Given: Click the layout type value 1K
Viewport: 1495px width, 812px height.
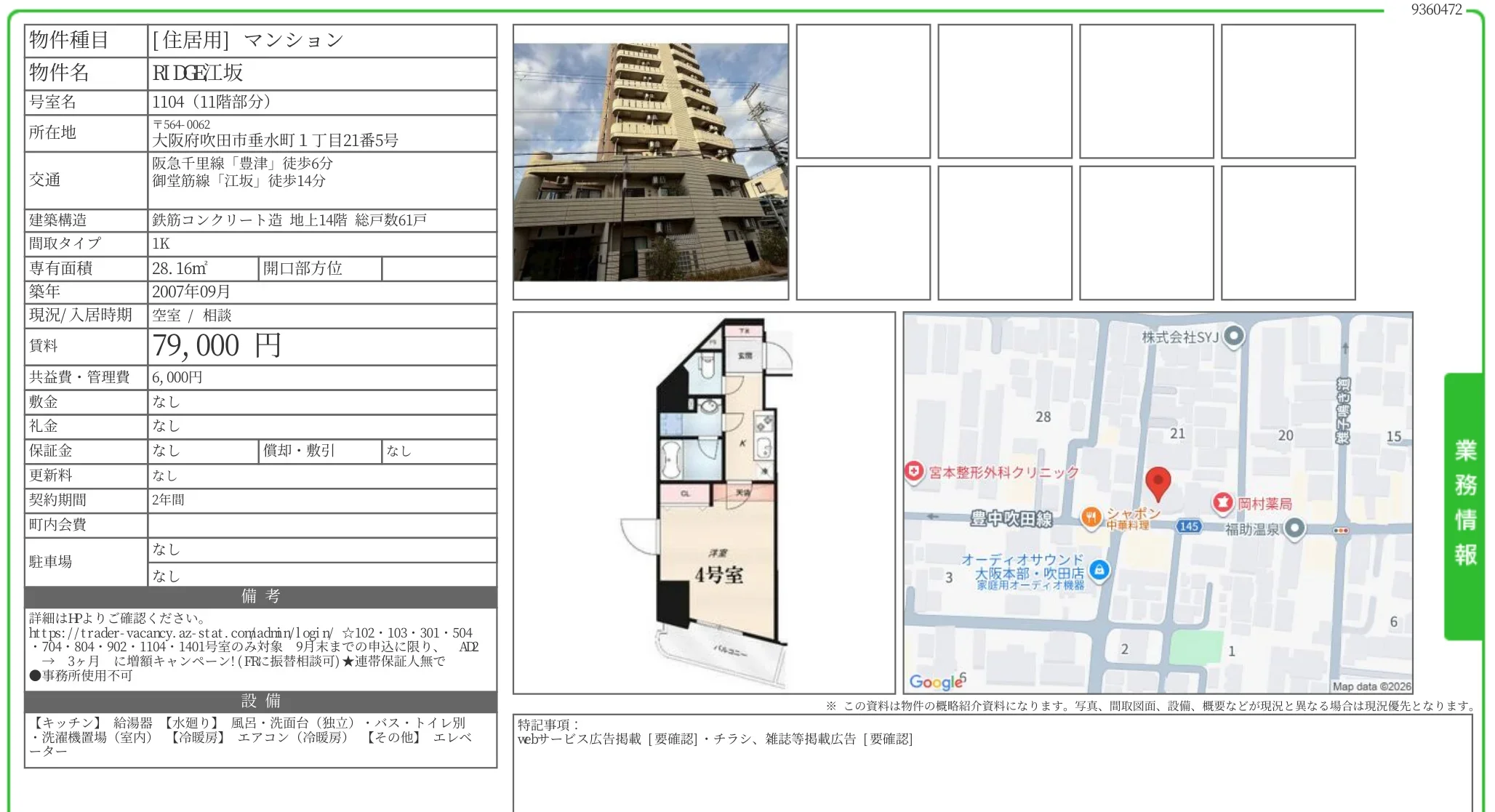Looking at the screenshot, I should pos(161,244).
